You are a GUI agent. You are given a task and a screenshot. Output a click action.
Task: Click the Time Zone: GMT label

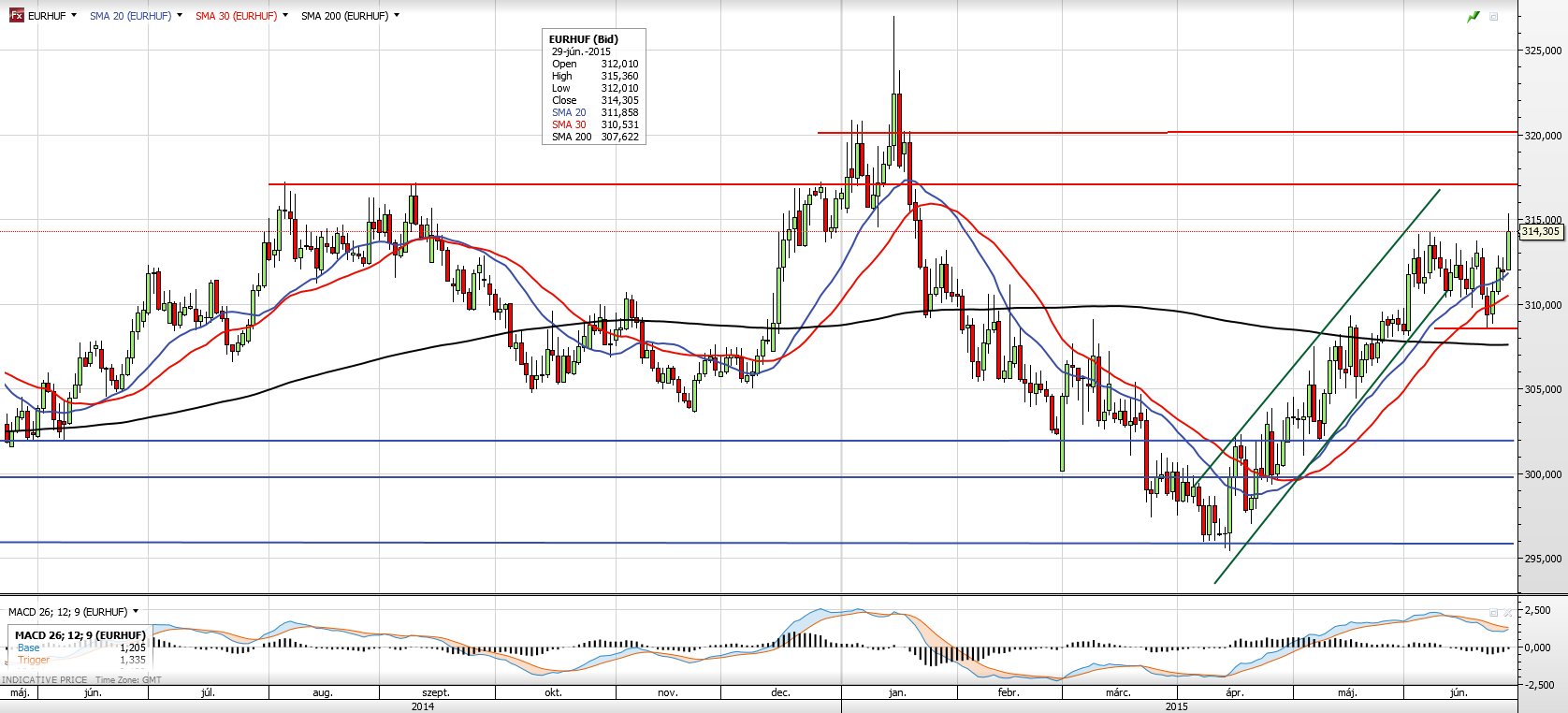pos(128,680)
